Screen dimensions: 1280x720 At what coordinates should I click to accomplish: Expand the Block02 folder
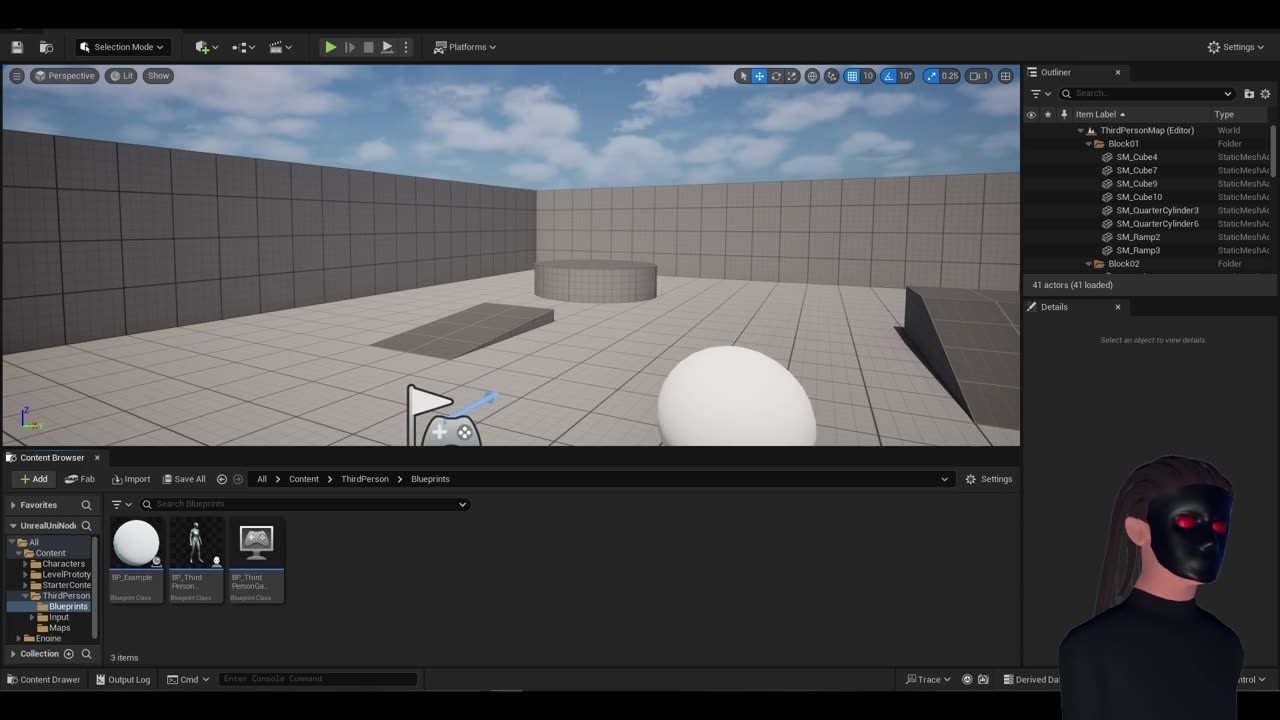tap(1088, 264)
